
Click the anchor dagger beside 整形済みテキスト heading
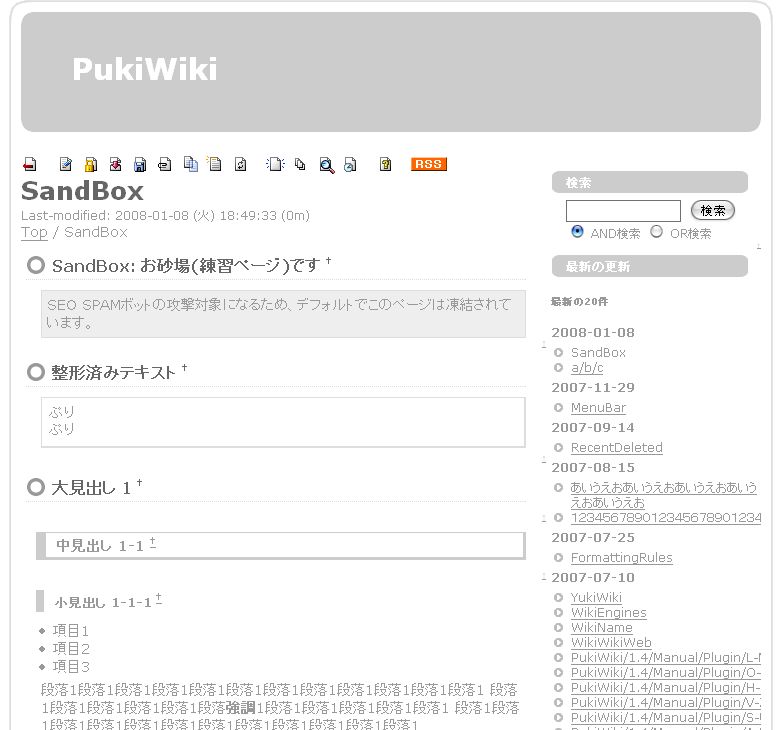pos(184,369)
